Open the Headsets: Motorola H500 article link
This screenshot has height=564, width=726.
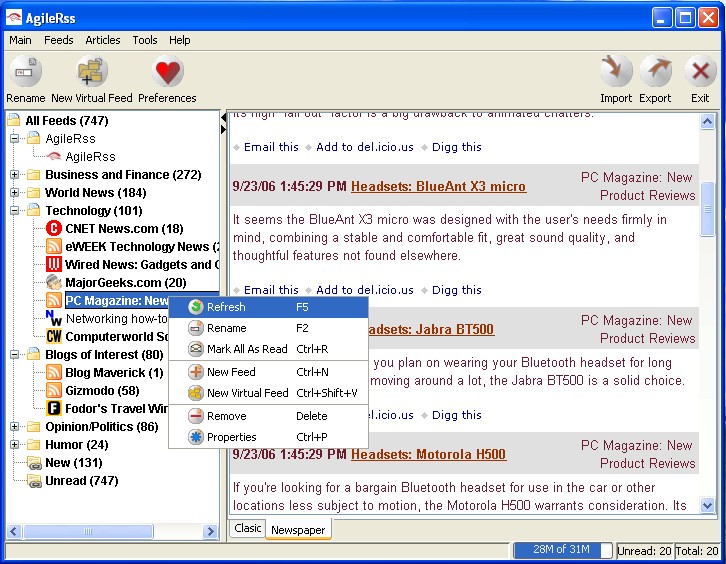point(428,454)
